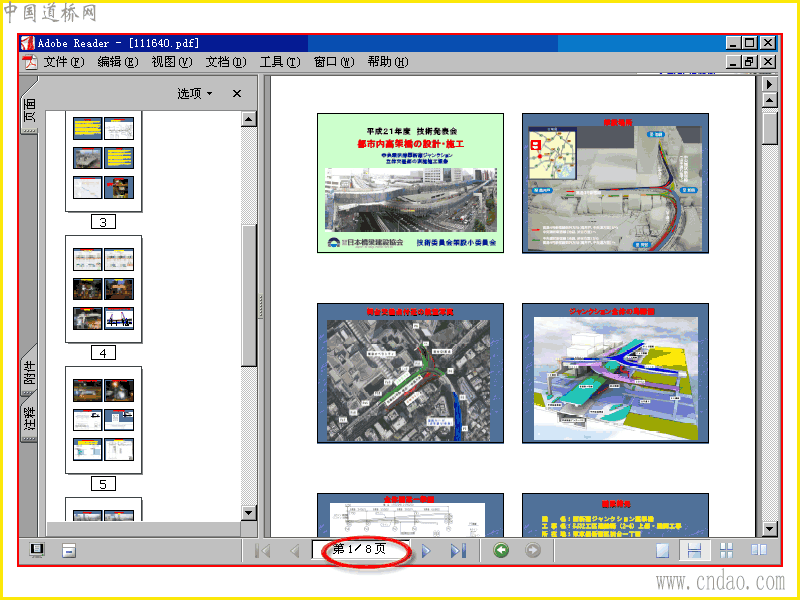Select facing pages layout icon
This screenshot has height=600, width=800.
[759, 550]
